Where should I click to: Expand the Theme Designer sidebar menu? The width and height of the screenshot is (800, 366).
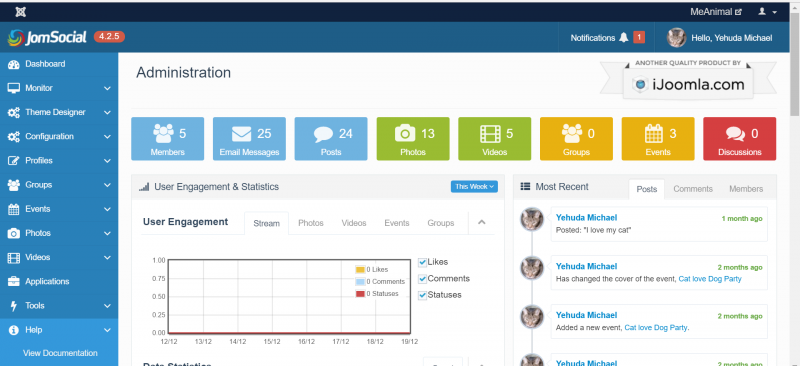[59, 112]
